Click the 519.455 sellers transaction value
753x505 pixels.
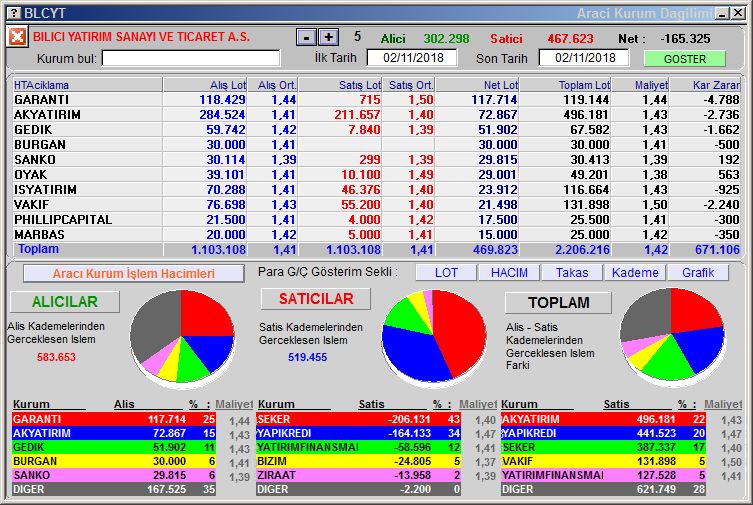coord(307,357)
